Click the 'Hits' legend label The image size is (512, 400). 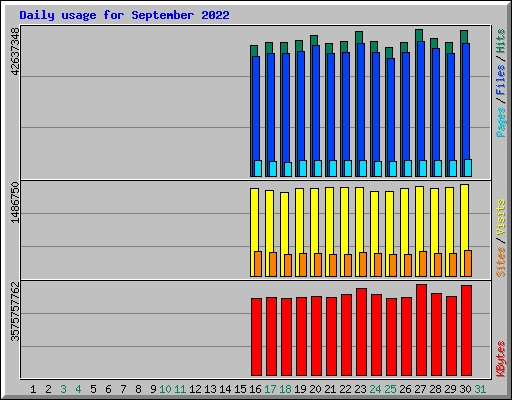[x=501, y=41]
